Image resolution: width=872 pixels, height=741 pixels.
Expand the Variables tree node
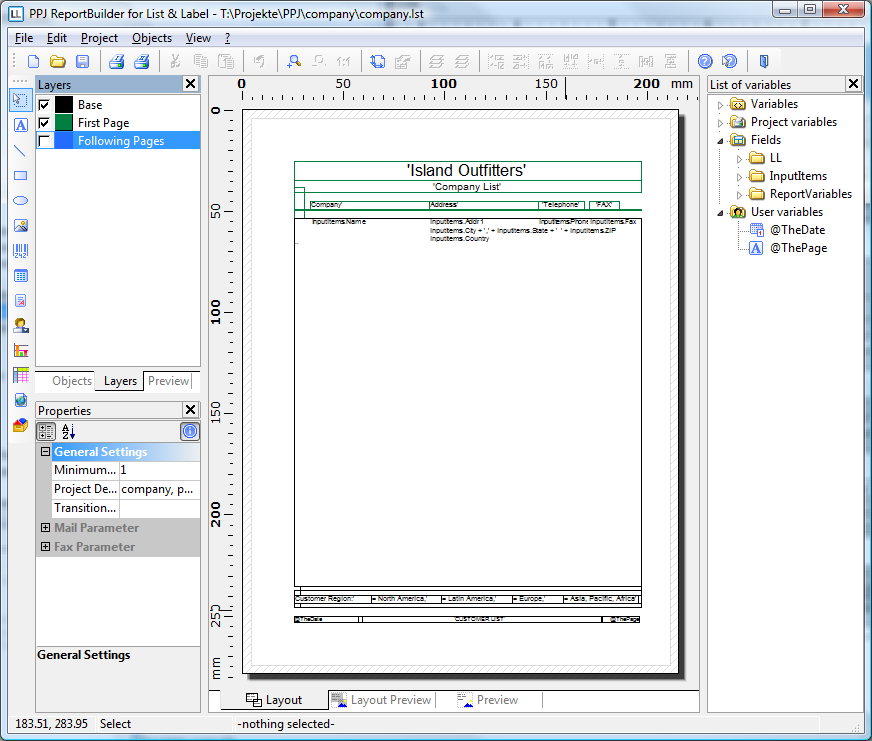(x=720, y=105)
